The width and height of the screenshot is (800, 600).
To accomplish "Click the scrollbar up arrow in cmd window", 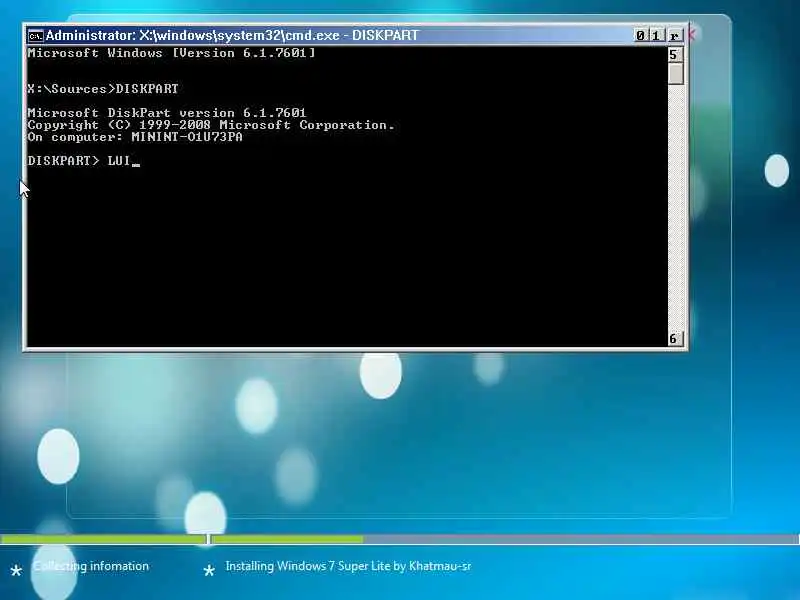I will (675, 55).
